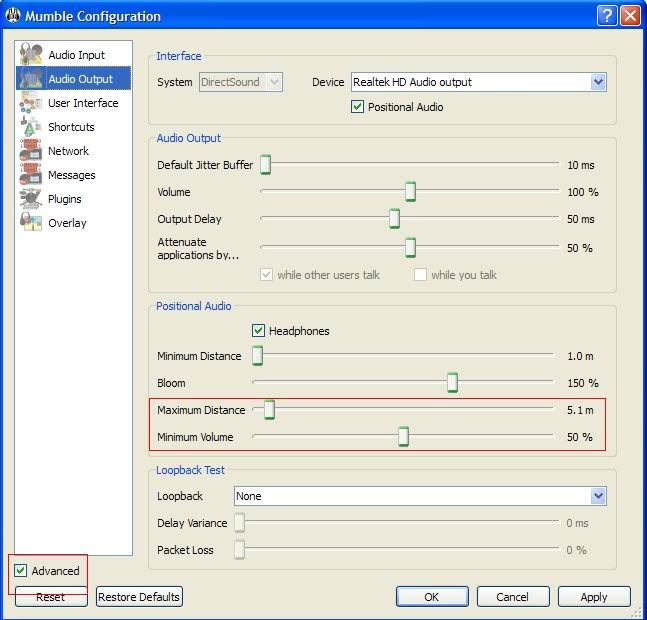Click the 'Positional Audio' group title
The height and width of the screenshot is (620, 647).
(194, 306)
